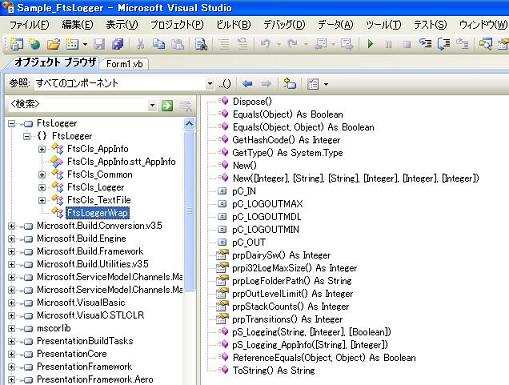
Task: Click the Save floppy disk icon
Action: pyautogui.click(x=99, y=44)
